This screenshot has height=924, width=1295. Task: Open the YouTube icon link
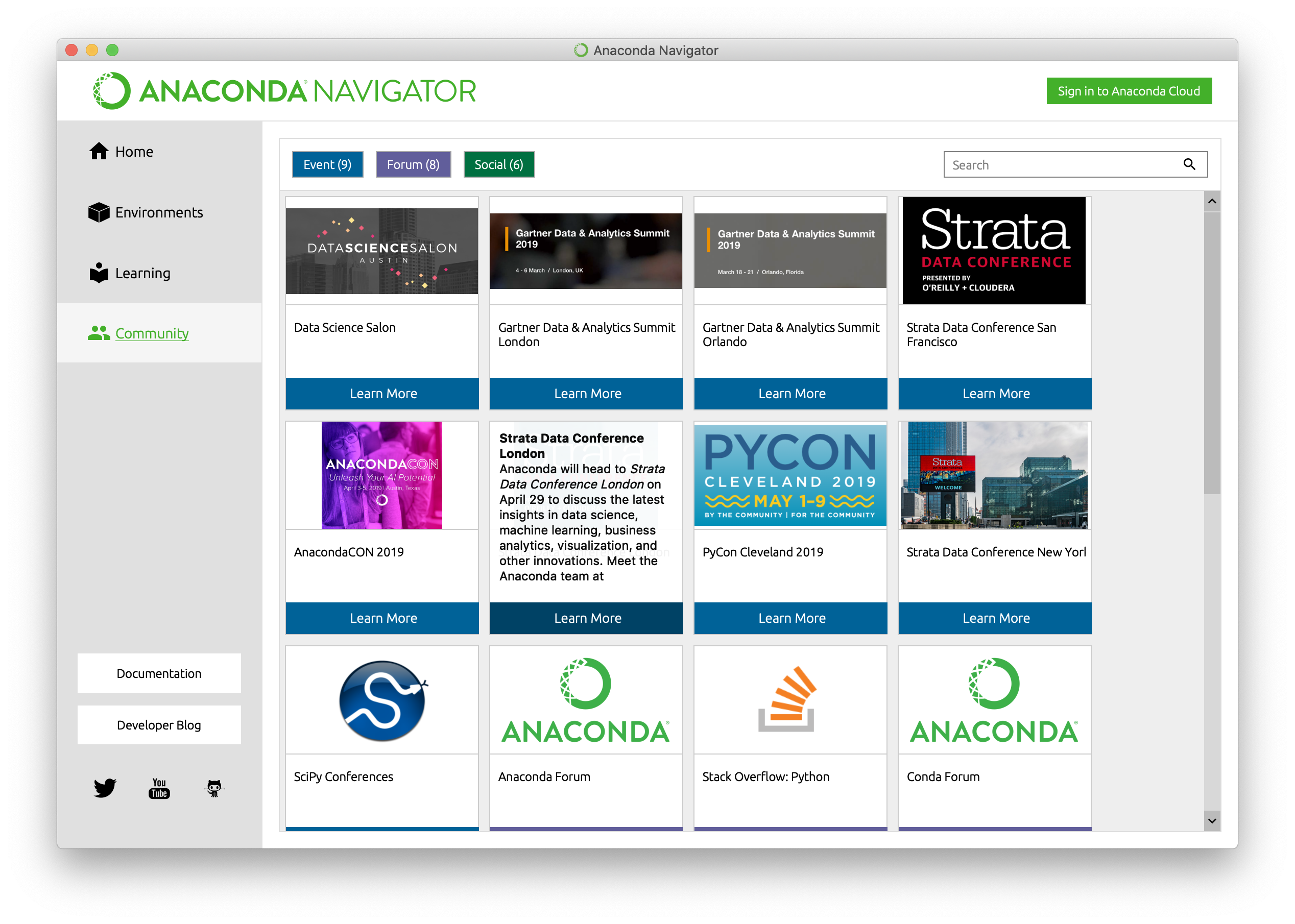point(159,788)
